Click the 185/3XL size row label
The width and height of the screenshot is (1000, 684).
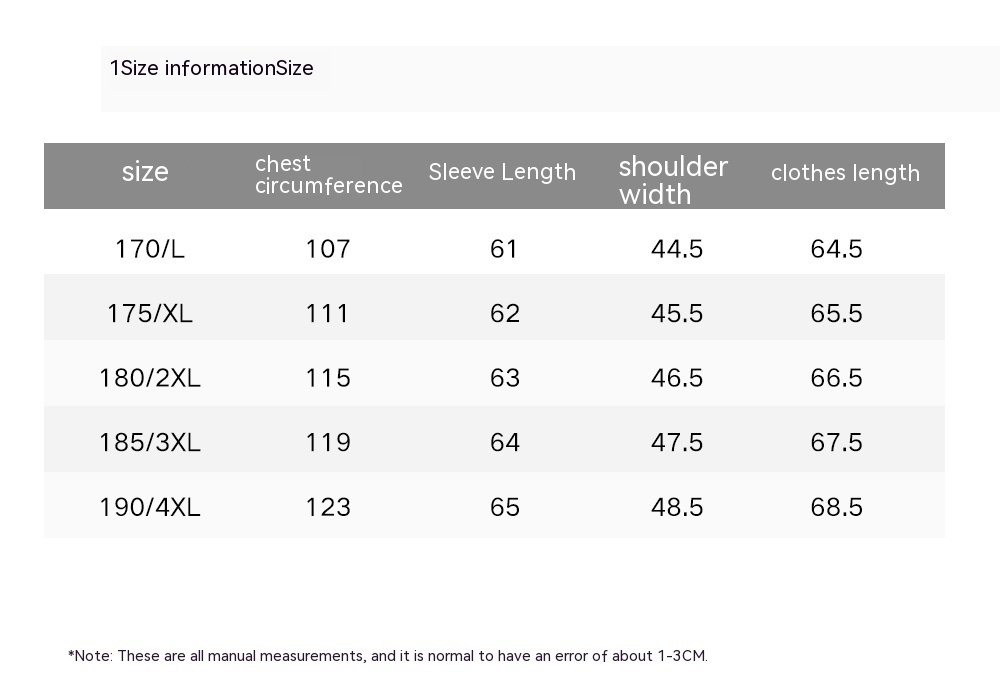(x=150, y=442)
